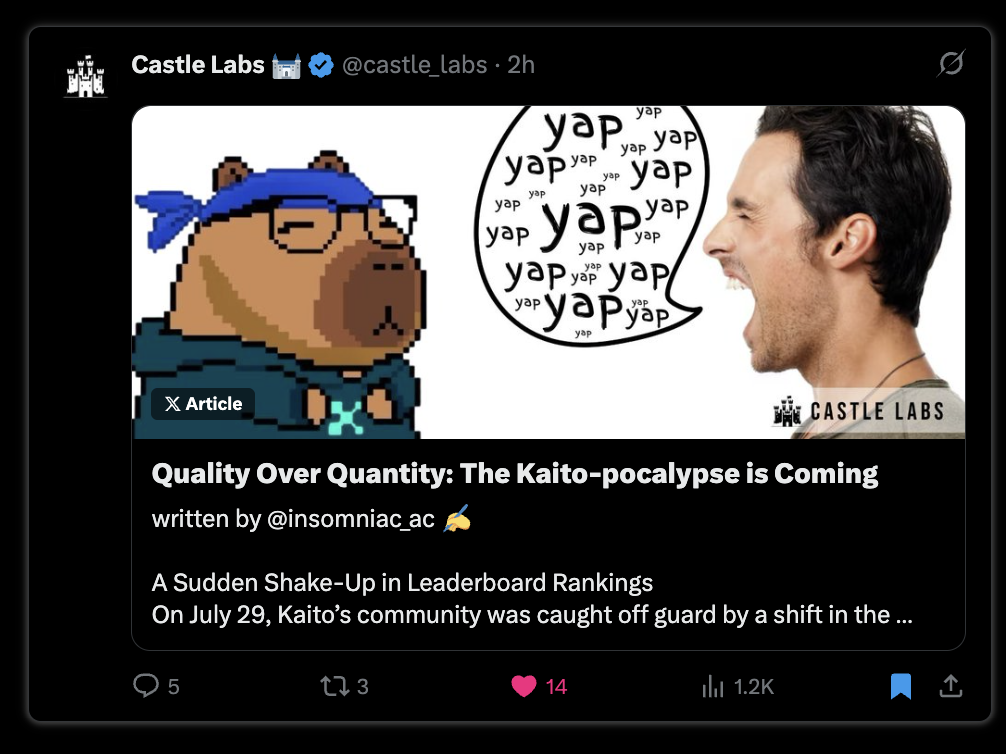This screenshot has width=1006, height=754.
Task: Unlike the tweet via the pink heart
Action: pos(524,687)
